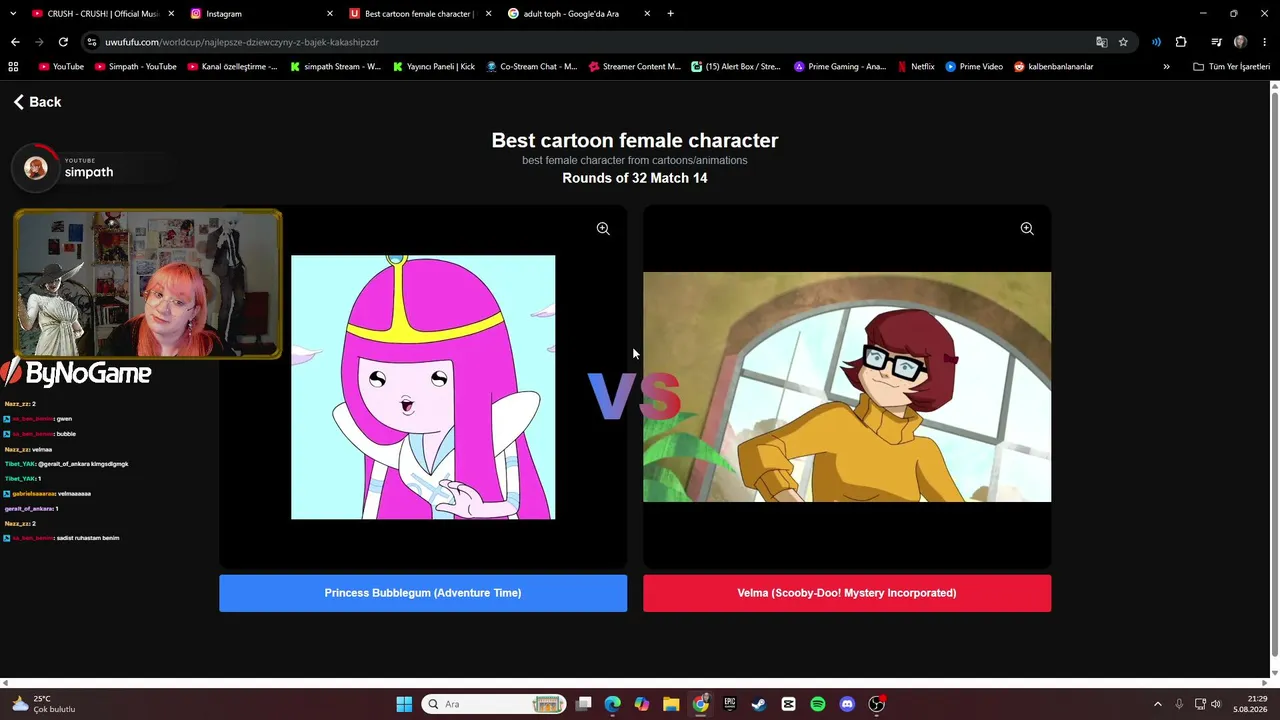Translate this page icon

[x=1102, y=42]
